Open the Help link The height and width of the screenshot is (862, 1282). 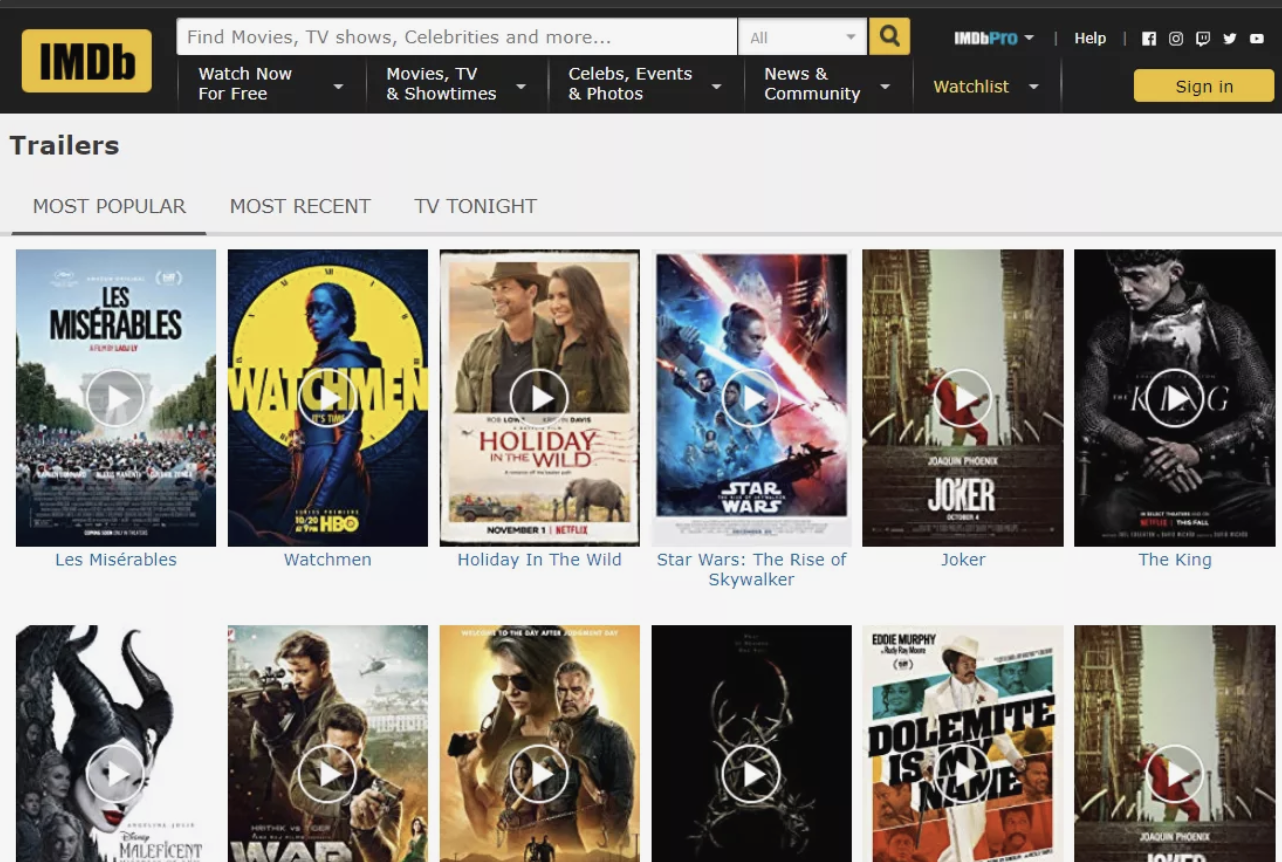(1090, 38)
